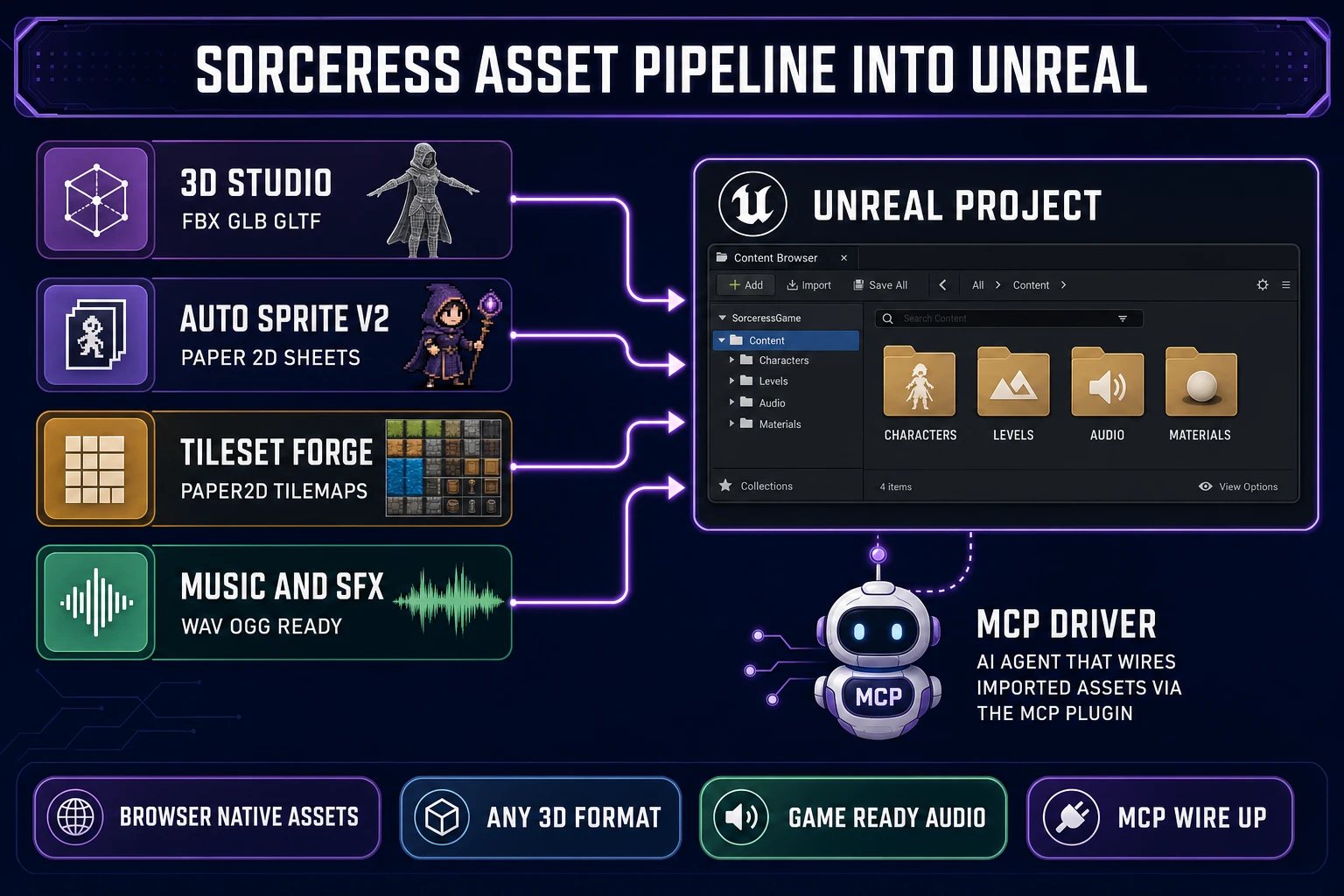Click the cube icon on Any 3D Format
The image size is (1344, 896).
tap(442, 817)
